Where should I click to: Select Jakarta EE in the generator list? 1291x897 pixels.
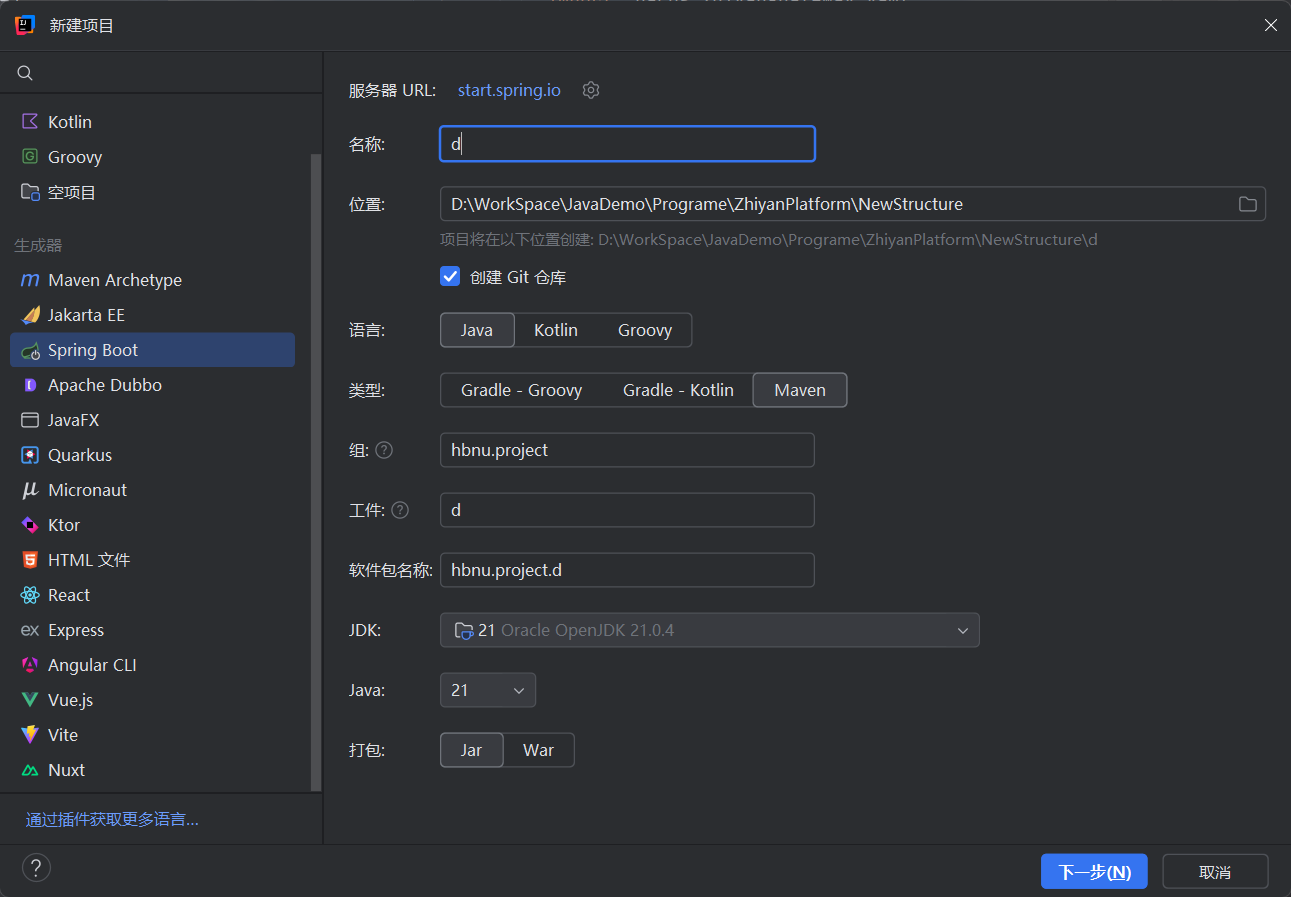coord(86,315)
